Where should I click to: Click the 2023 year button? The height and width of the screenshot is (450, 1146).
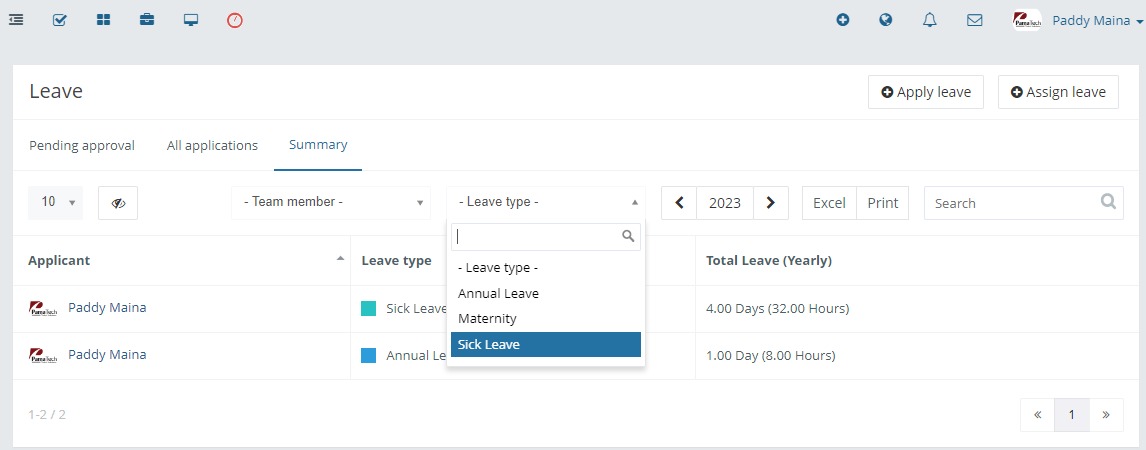[725, 203]
